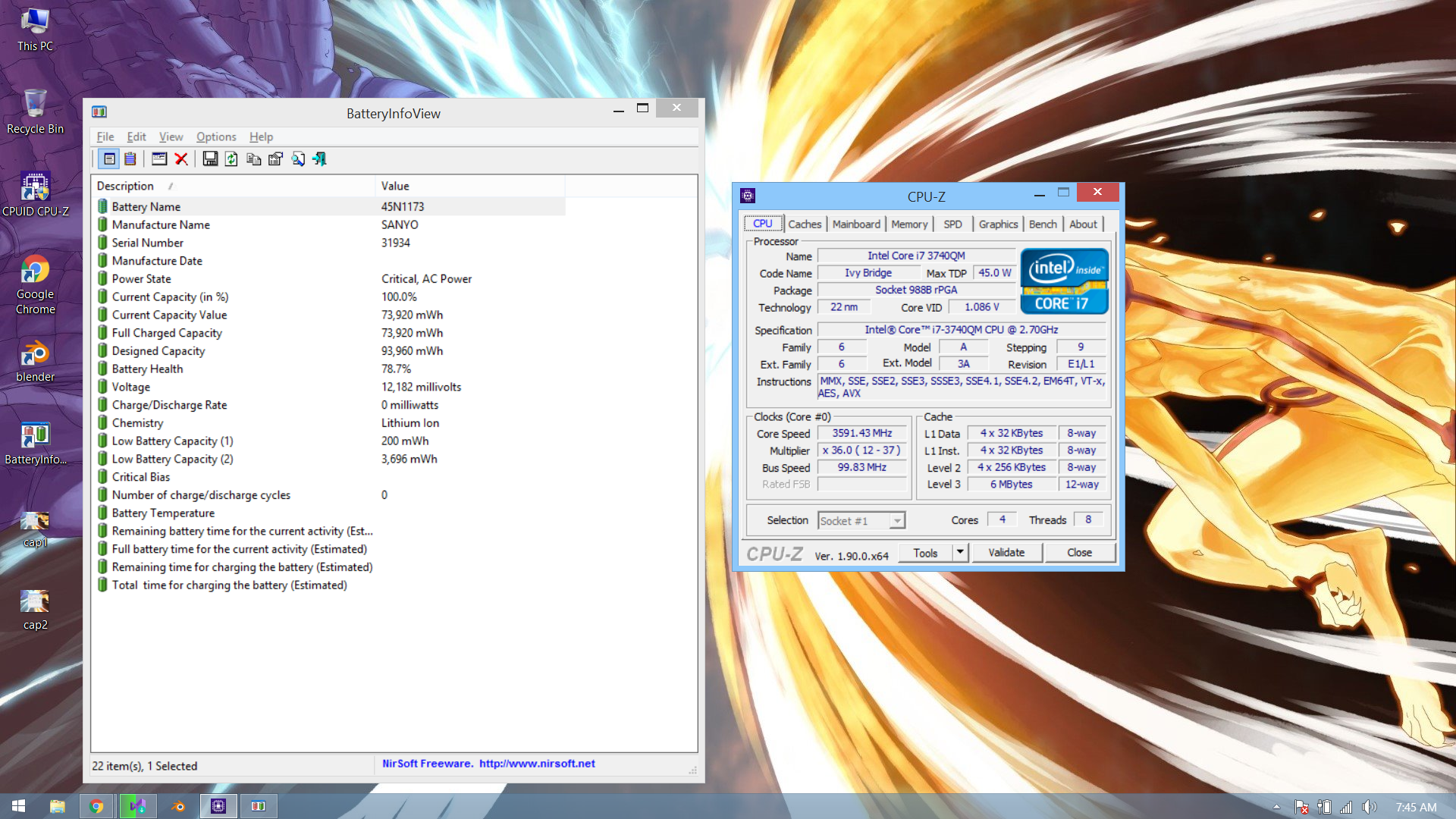Select the Voltage row
This screenshot has height=819, width=1456.
[330, 387]
